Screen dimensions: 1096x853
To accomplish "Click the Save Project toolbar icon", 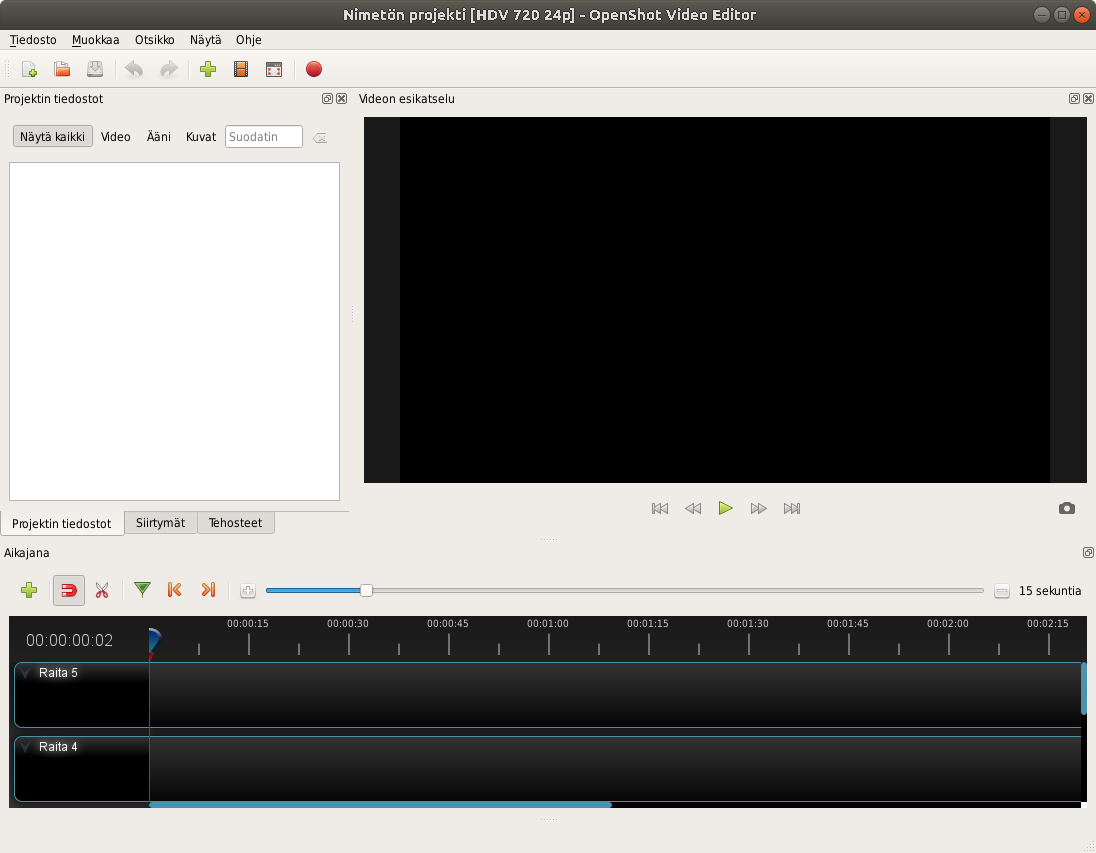I will click(95, 69).
